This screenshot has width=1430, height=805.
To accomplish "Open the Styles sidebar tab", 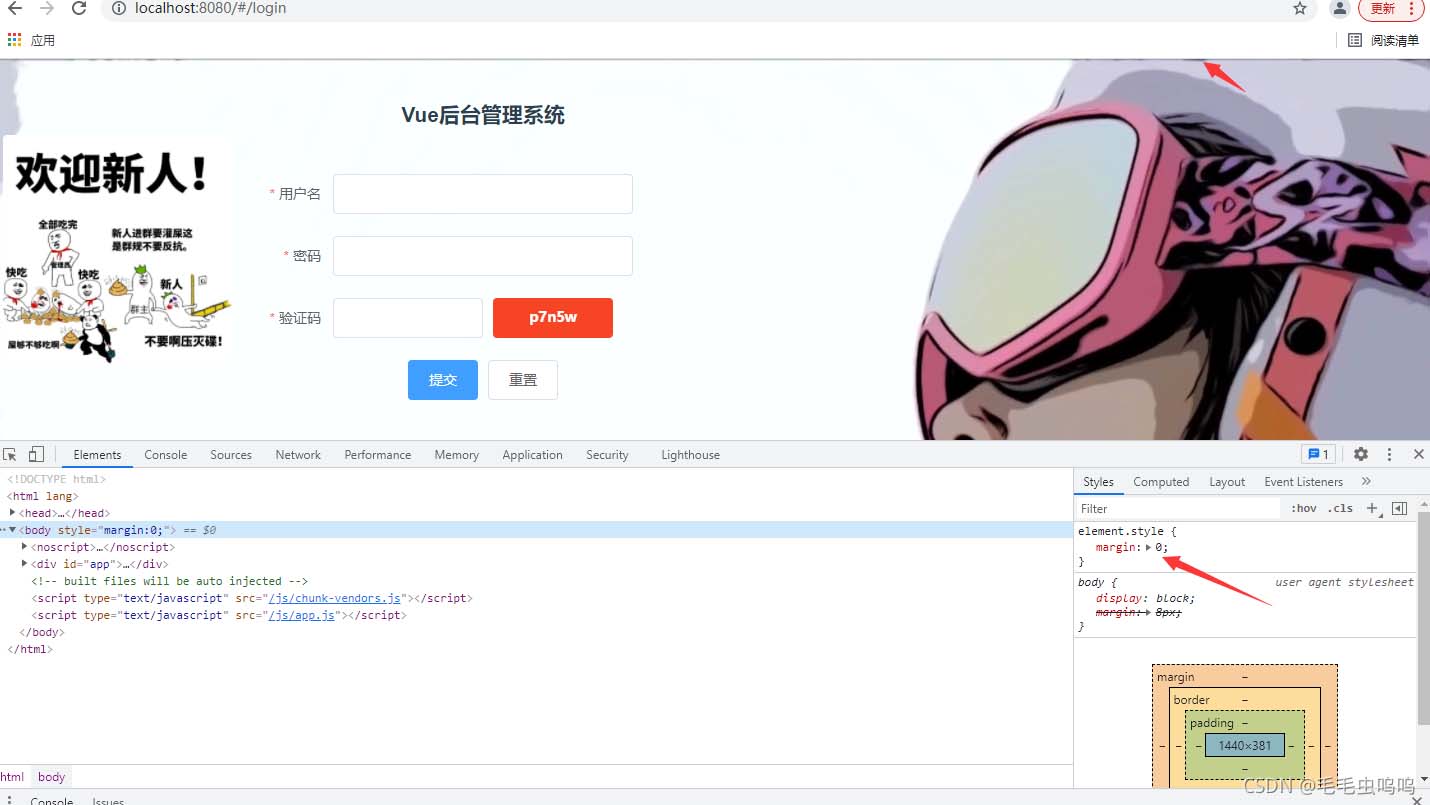I will coord(1098,482).
